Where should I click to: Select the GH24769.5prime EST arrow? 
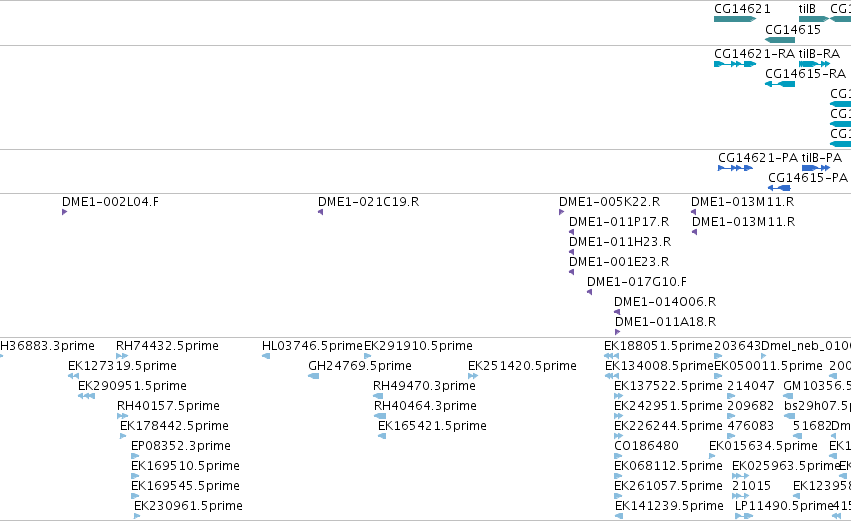coord(314,376)
